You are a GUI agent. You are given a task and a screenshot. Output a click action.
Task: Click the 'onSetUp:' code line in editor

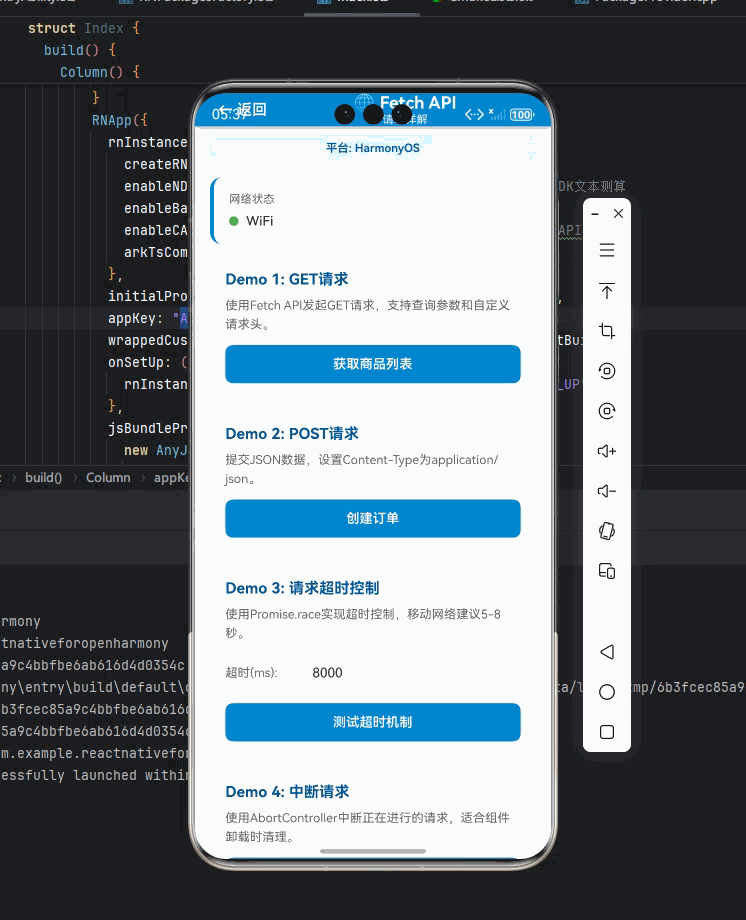click(x=147, y=363)
